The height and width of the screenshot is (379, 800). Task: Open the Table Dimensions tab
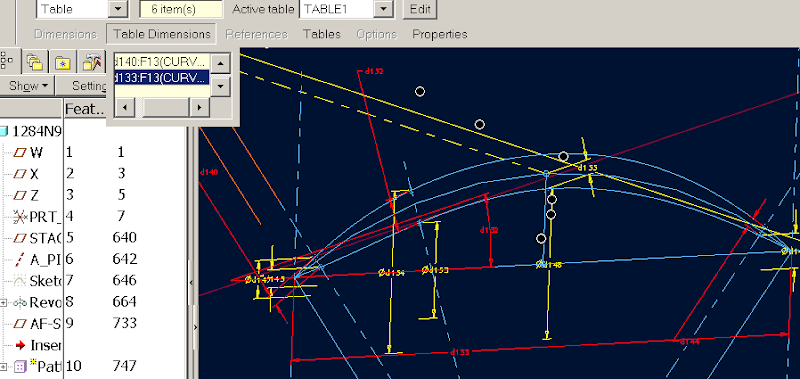(162, 34)
